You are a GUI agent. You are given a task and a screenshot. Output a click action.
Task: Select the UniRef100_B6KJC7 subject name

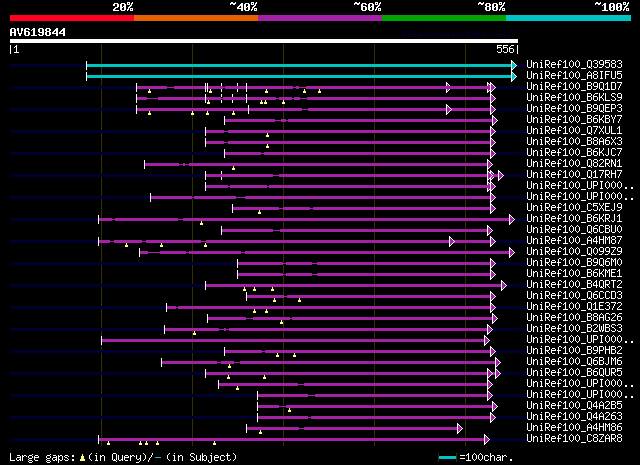pyautogui.click(x=574, y=153)
